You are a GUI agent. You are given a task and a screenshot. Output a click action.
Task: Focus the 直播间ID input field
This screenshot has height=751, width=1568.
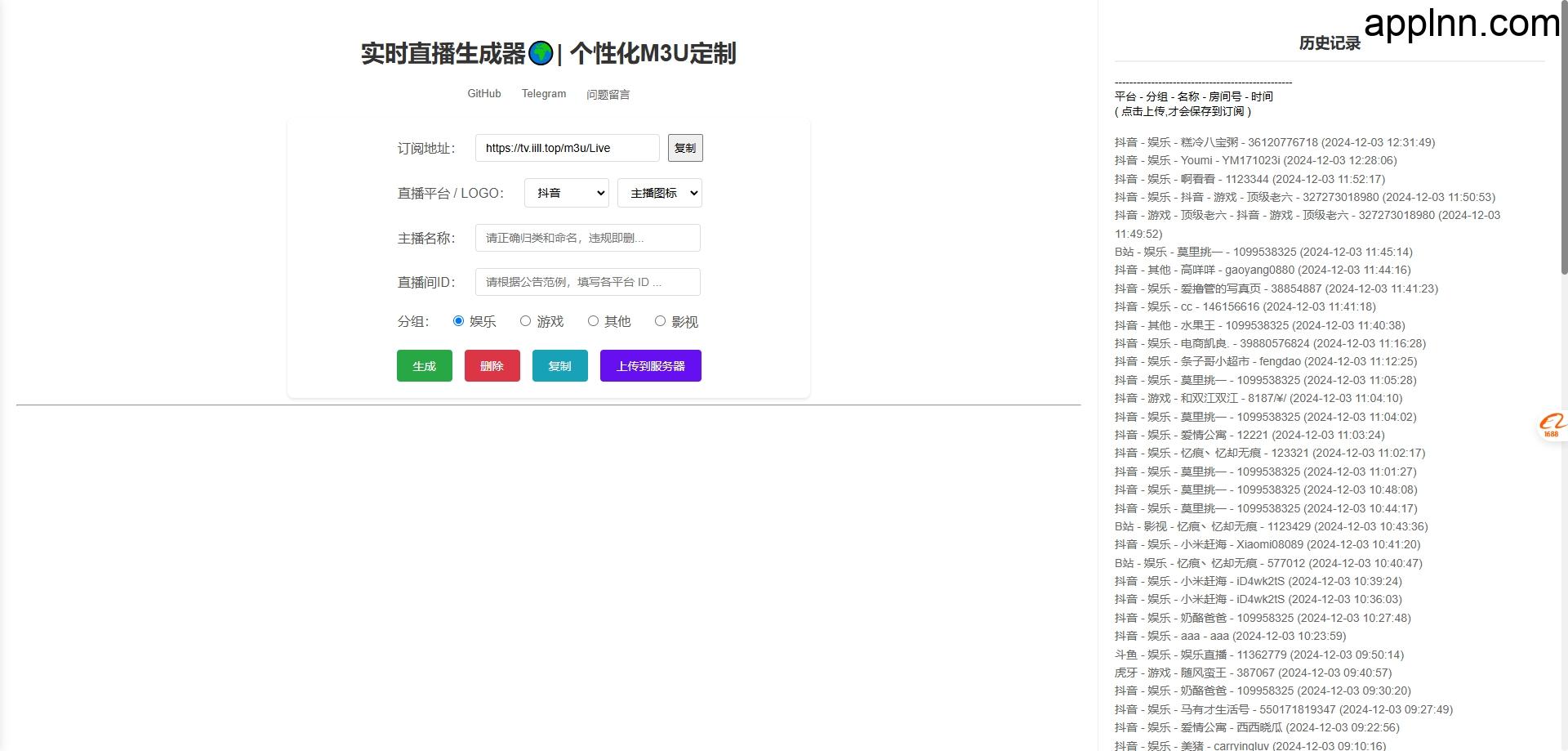point(588,282)
